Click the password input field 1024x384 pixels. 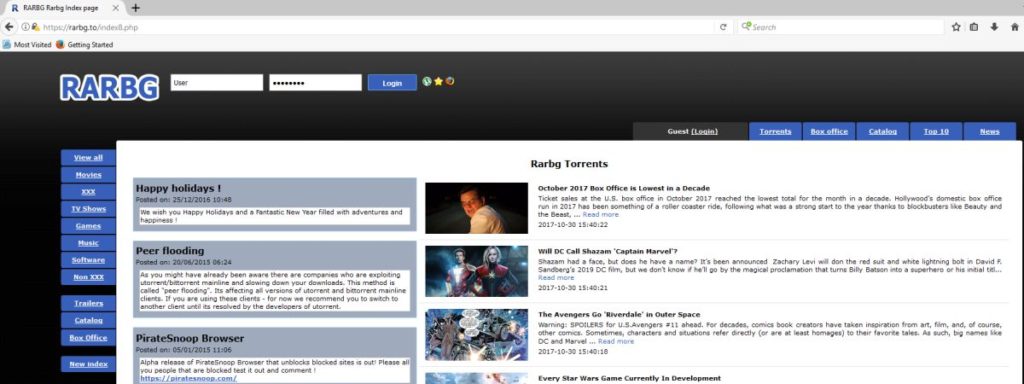coord(315,82)
